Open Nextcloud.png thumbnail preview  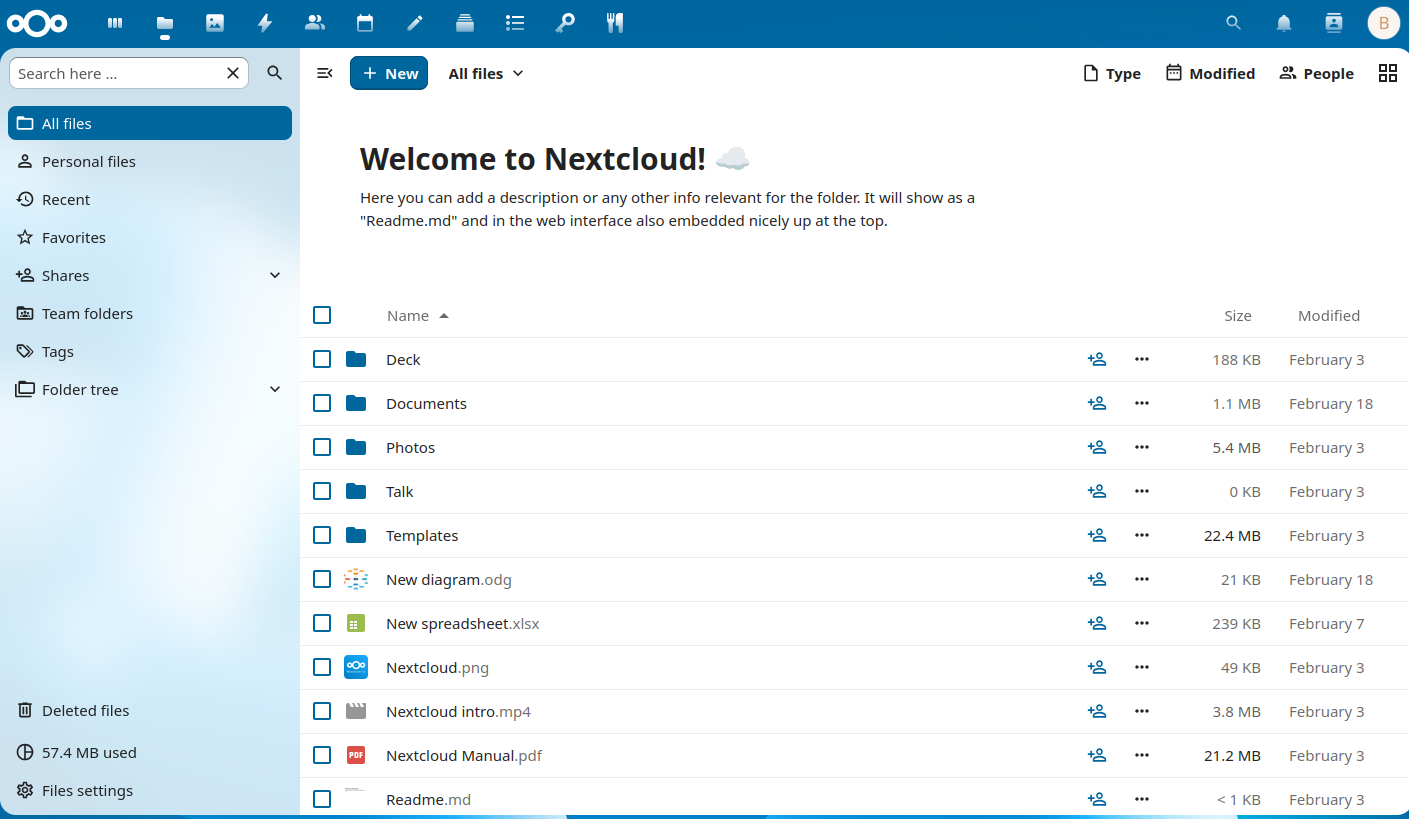(x=356, y=667)
